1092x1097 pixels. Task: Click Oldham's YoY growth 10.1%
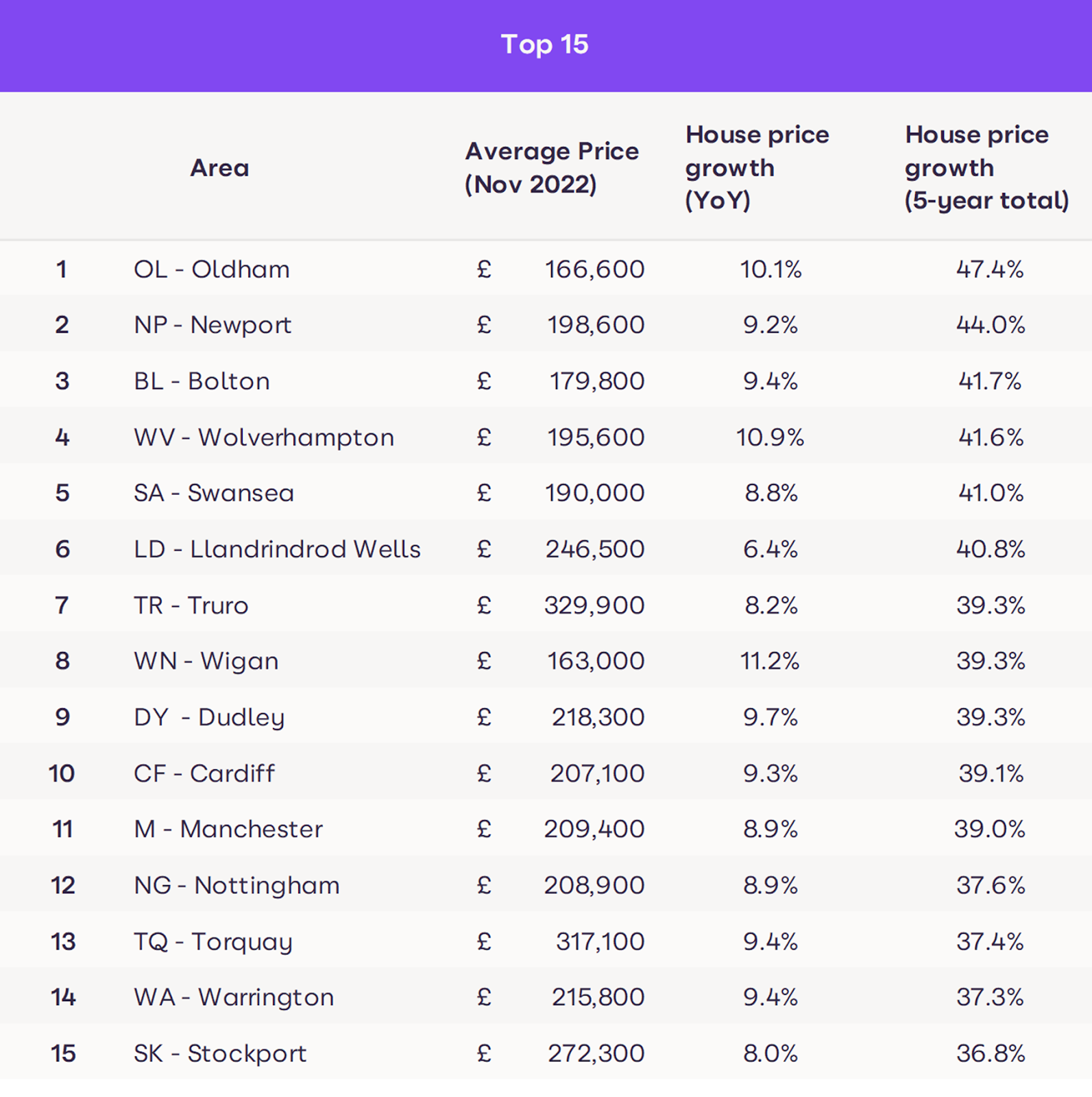(771, 269)
